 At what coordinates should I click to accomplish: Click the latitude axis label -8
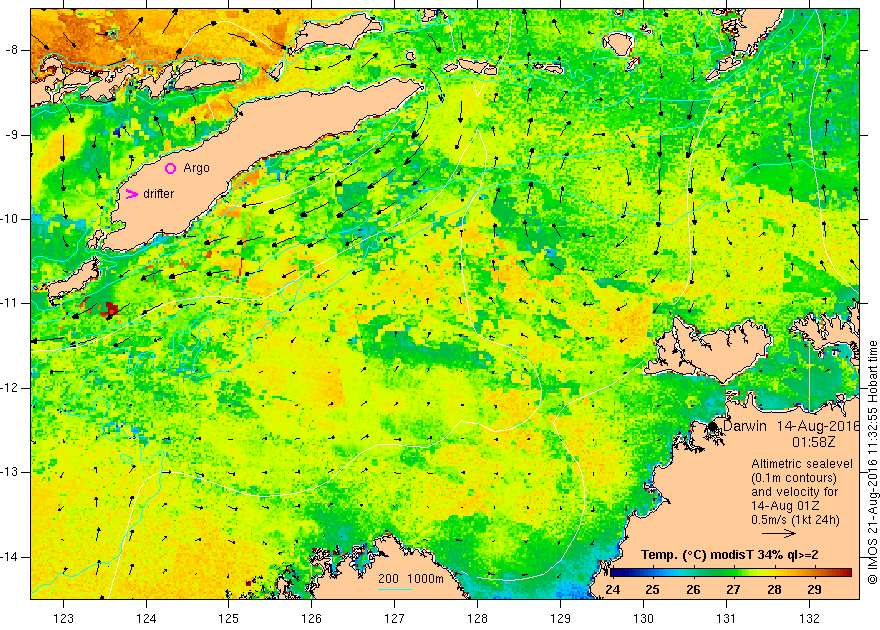(10, 50)
